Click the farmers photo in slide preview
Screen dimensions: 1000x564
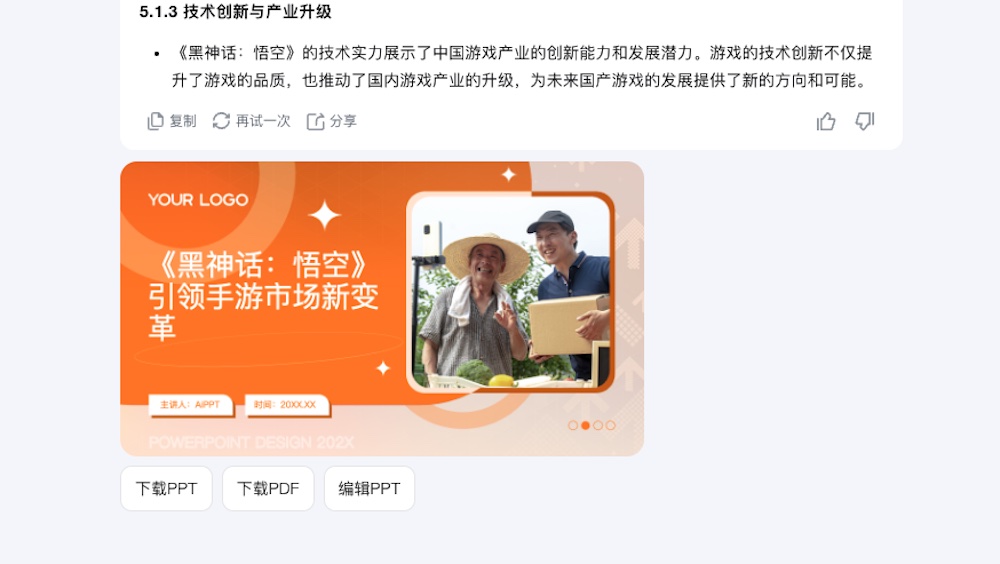tap(510, 292)
